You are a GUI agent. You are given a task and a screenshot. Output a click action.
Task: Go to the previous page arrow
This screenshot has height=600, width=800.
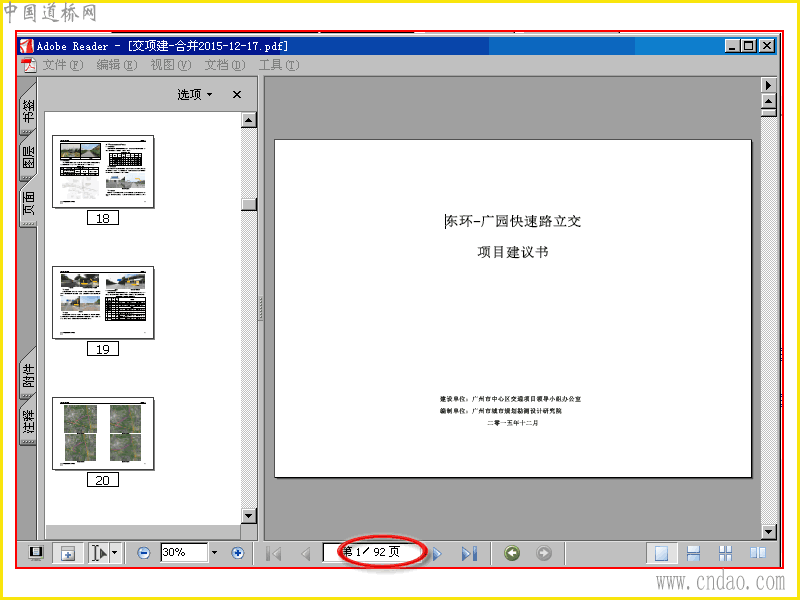306,554
